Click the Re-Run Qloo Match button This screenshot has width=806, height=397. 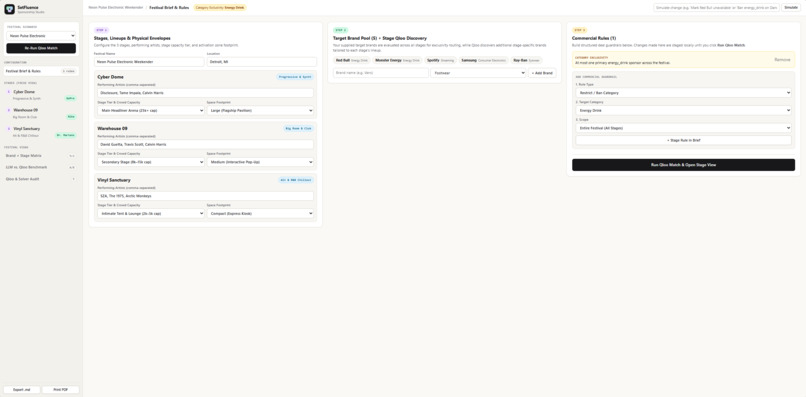(41, 48)
